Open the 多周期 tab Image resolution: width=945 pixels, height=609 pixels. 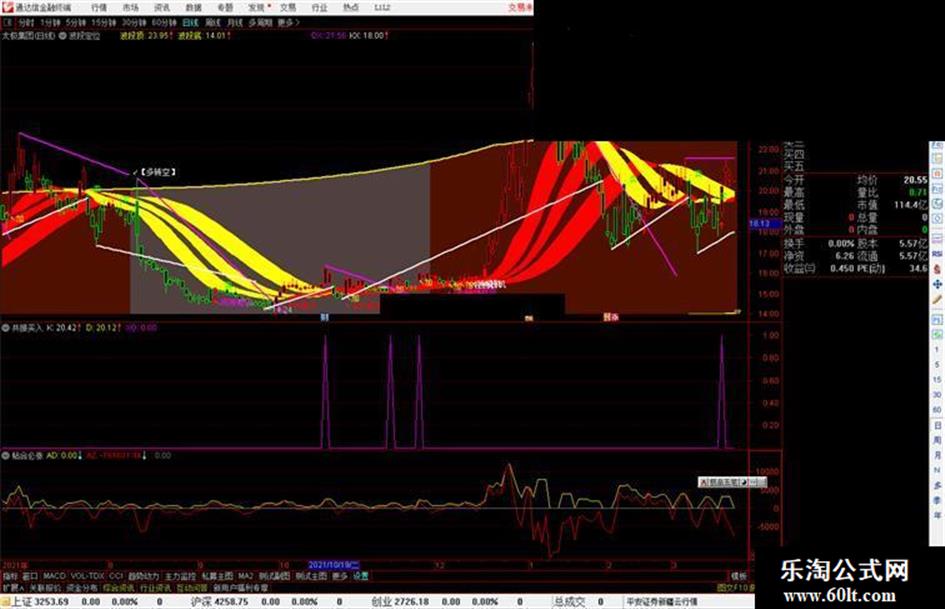coord(260,22)
